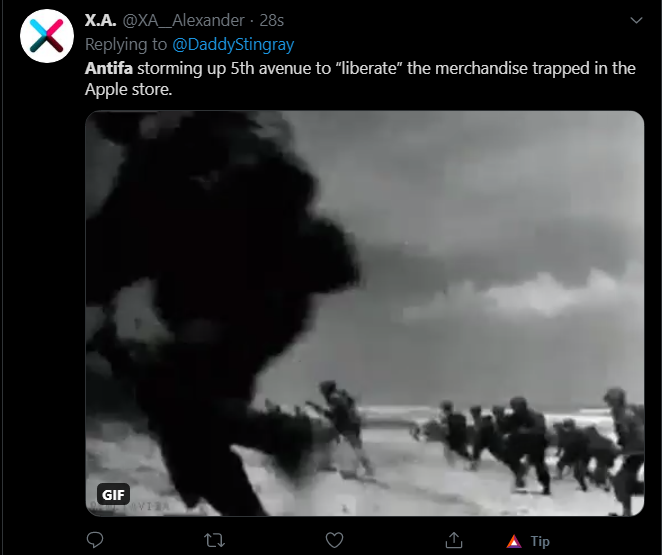
Task: Open the @XA__Alexander handle link
Action: (x=184, y=20)
